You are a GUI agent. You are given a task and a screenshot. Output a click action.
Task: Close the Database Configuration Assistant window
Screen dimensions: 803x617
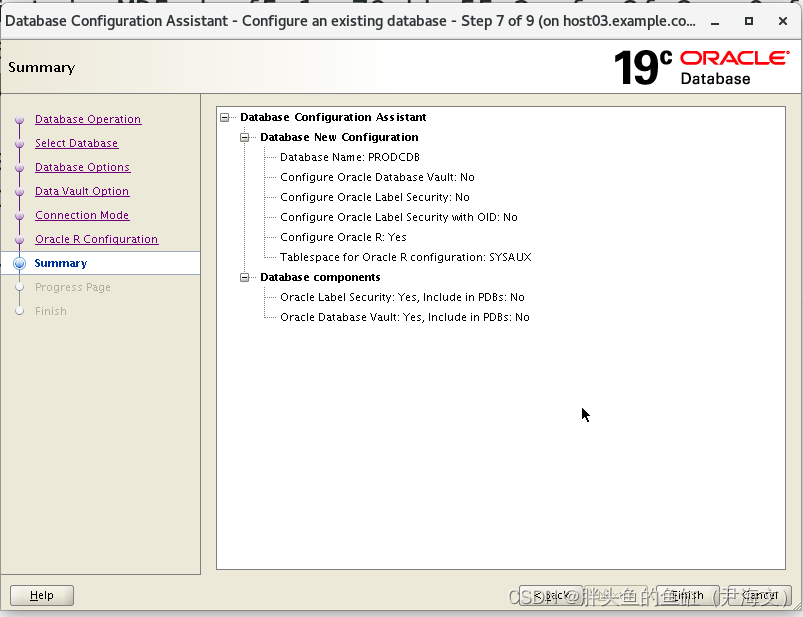coord(783,22)
